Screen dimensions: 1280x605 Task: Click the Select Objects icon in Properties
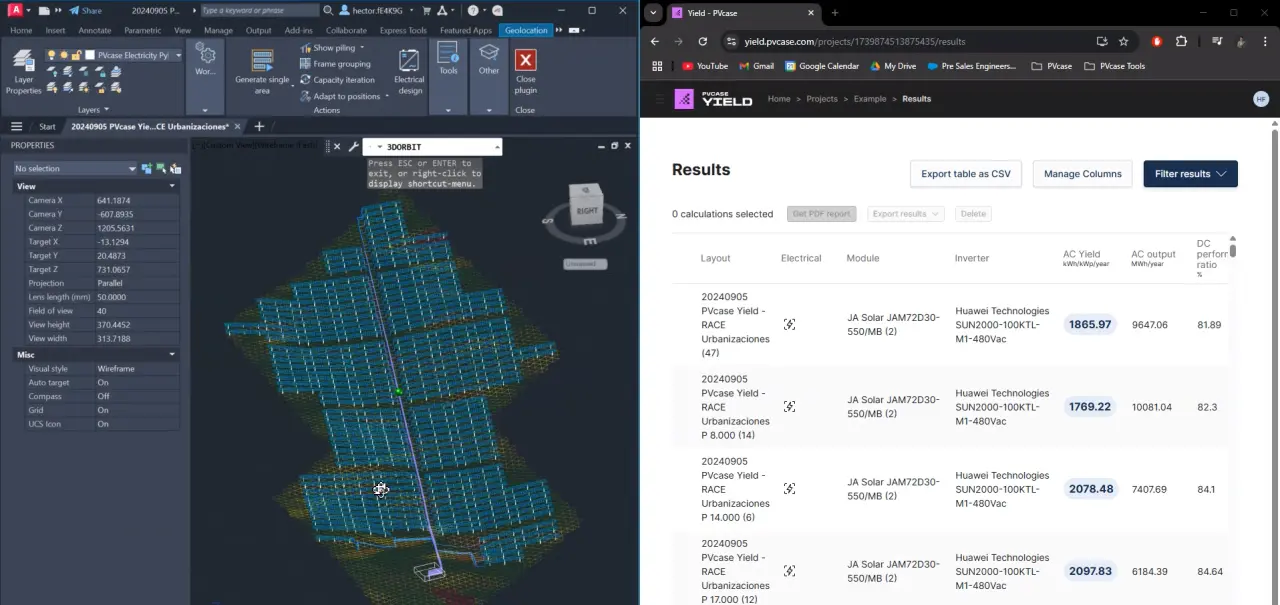[161, 169]
